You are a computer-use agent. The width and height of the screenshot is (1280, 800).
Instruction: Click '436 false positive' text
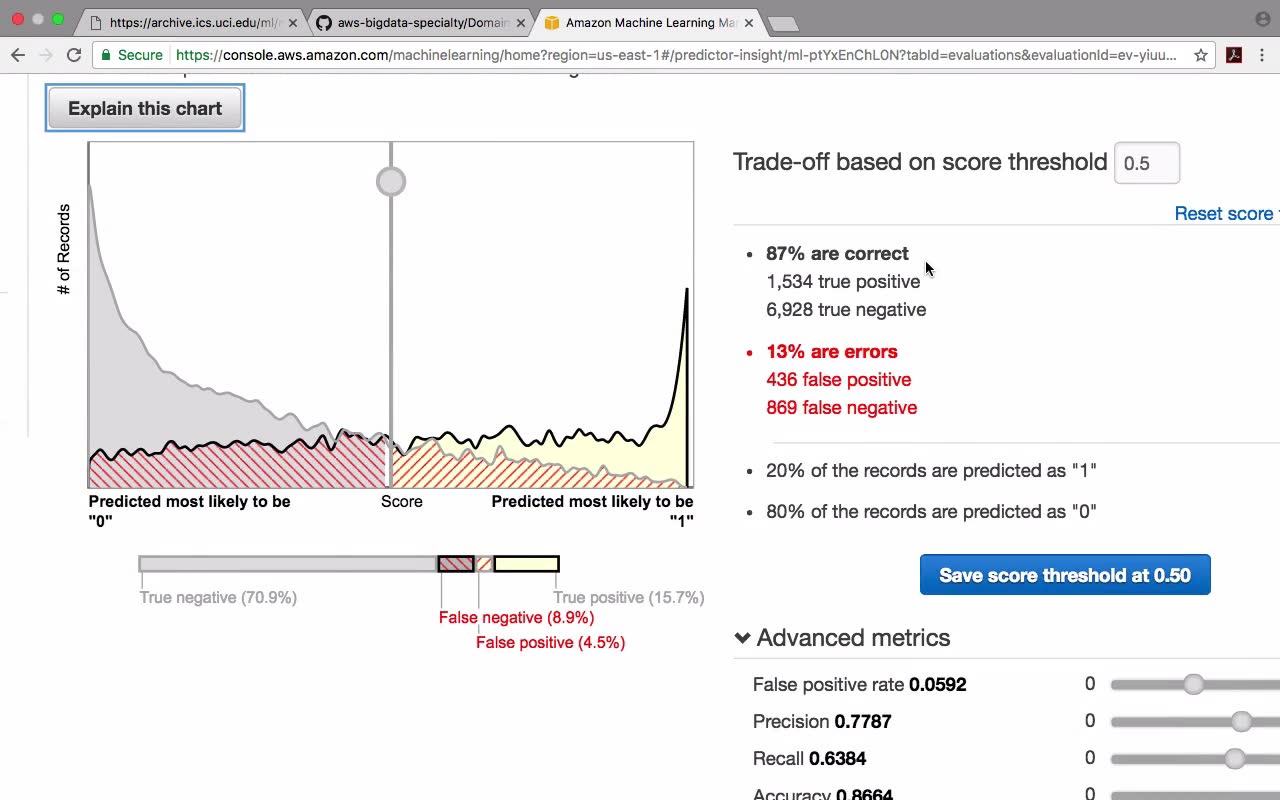pos(838,379)
